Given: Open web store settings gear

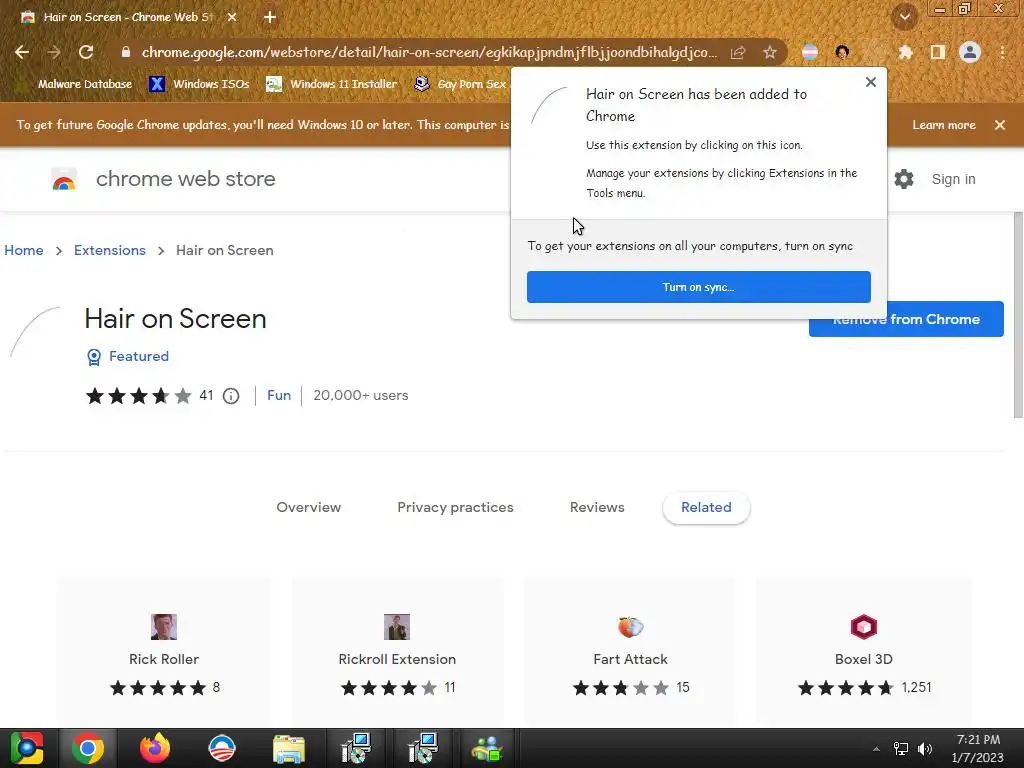Looking at the screenshot, I should (x=904, y=179).
